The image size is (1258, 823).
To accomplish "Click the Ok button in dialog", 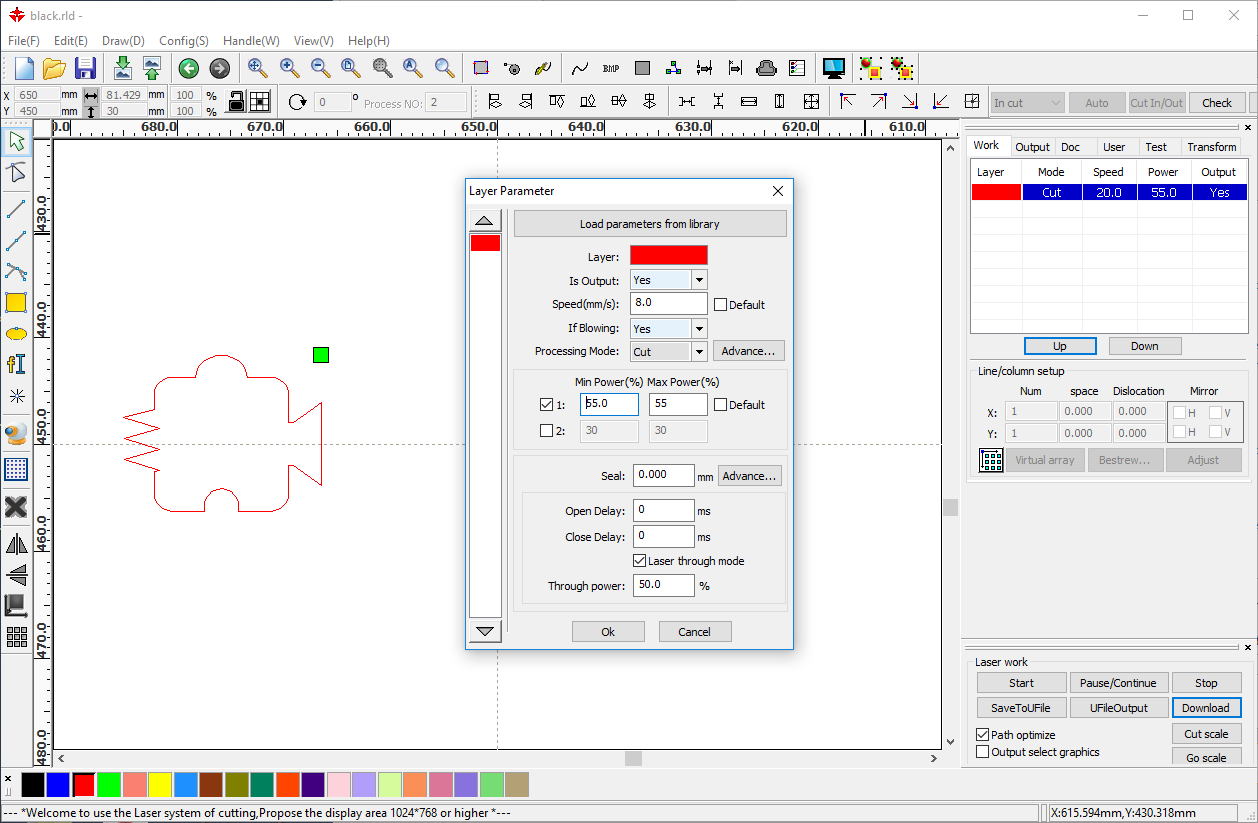I will 608,632.
